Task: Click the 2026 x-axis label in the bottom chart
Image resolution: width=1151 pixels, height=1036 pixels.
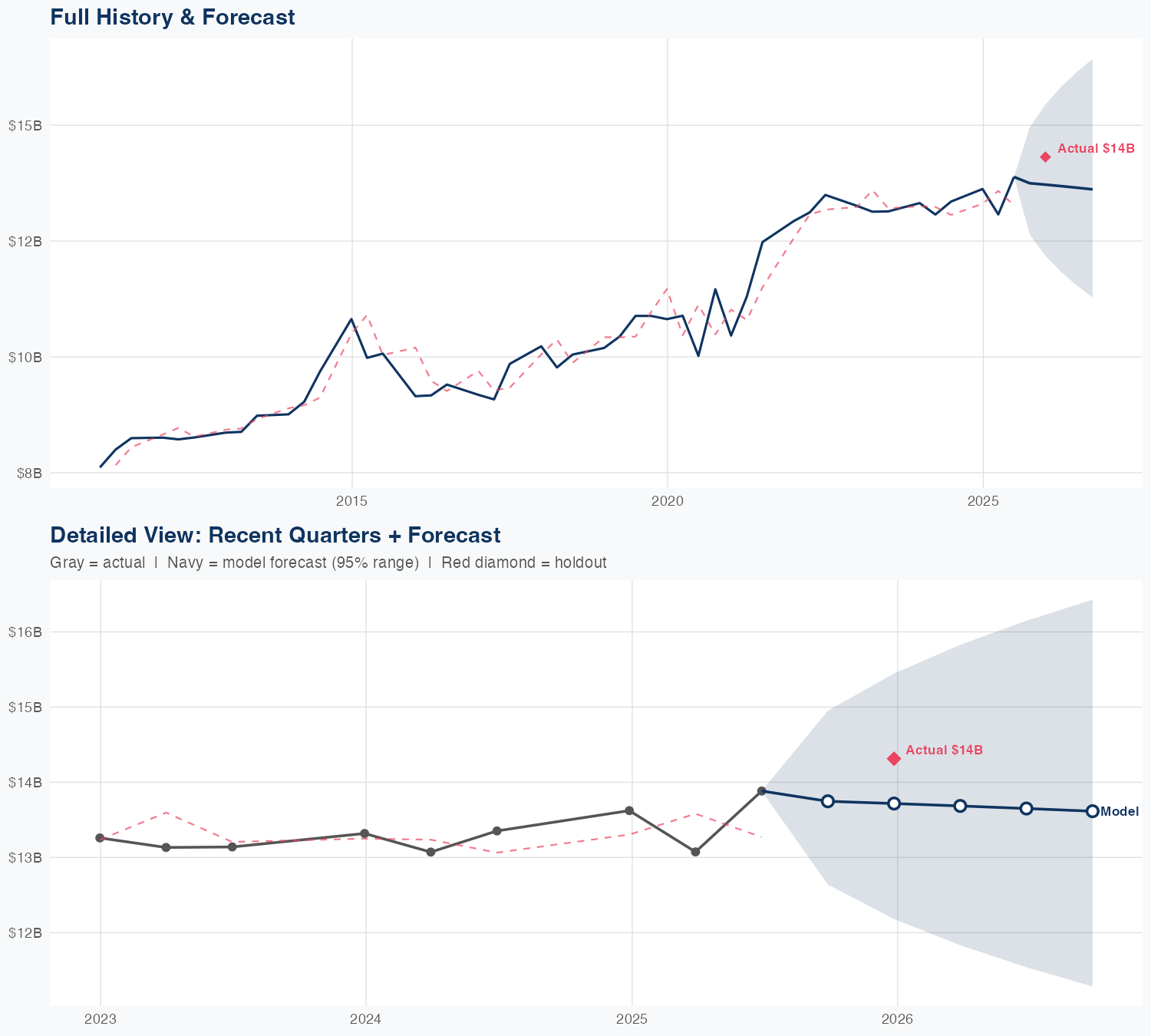Action: coord(897,1019)
